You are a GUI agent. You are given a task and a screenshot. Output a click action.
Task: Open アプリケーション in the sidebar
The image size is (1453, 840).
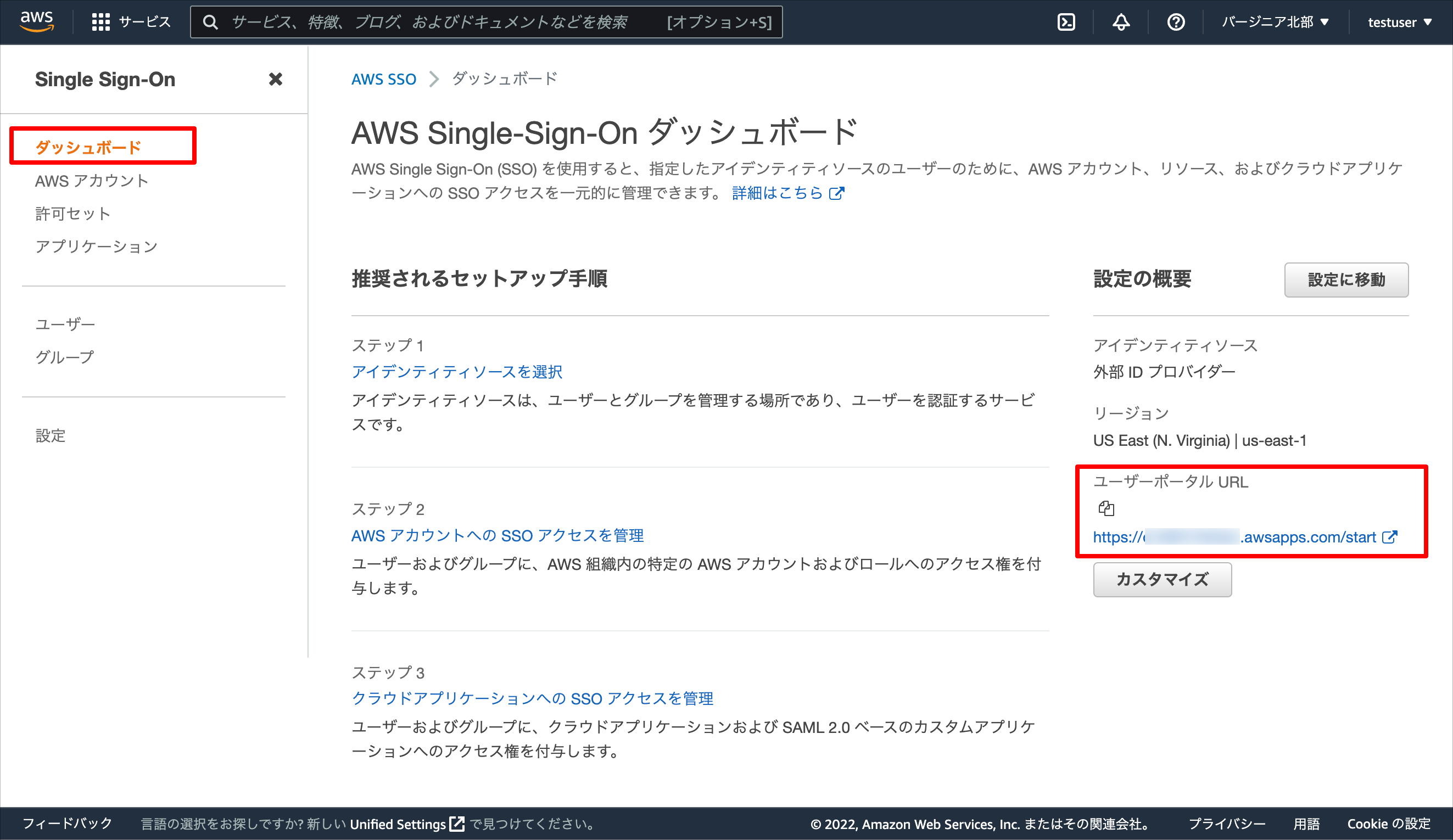[96, 246]
